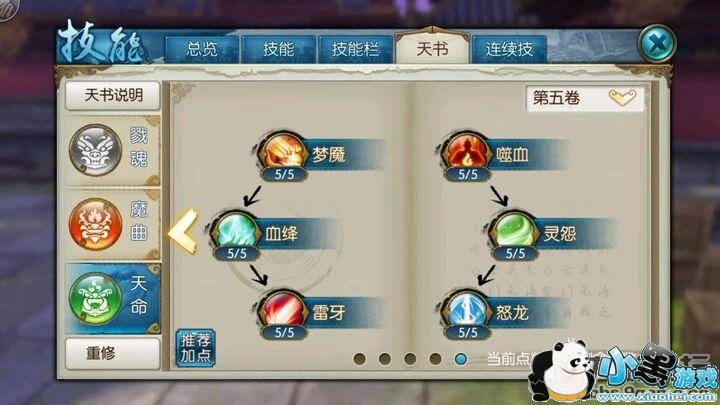720x405 pixels.
Task: Choose the 天命 green mask icon
Action: point(96,298)
